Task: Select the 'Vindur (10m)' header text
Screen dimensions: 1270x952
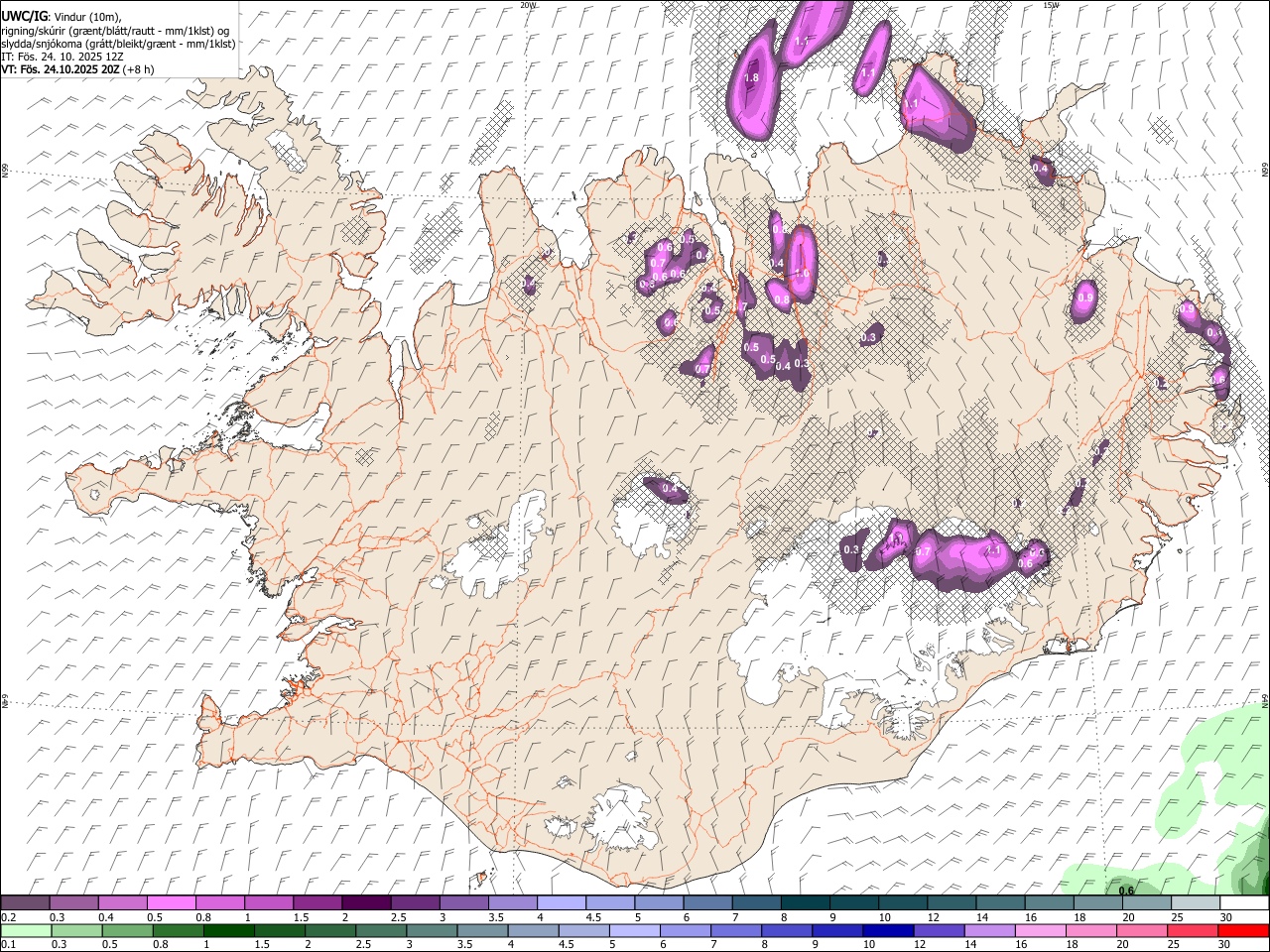Action: click(87, 17)
